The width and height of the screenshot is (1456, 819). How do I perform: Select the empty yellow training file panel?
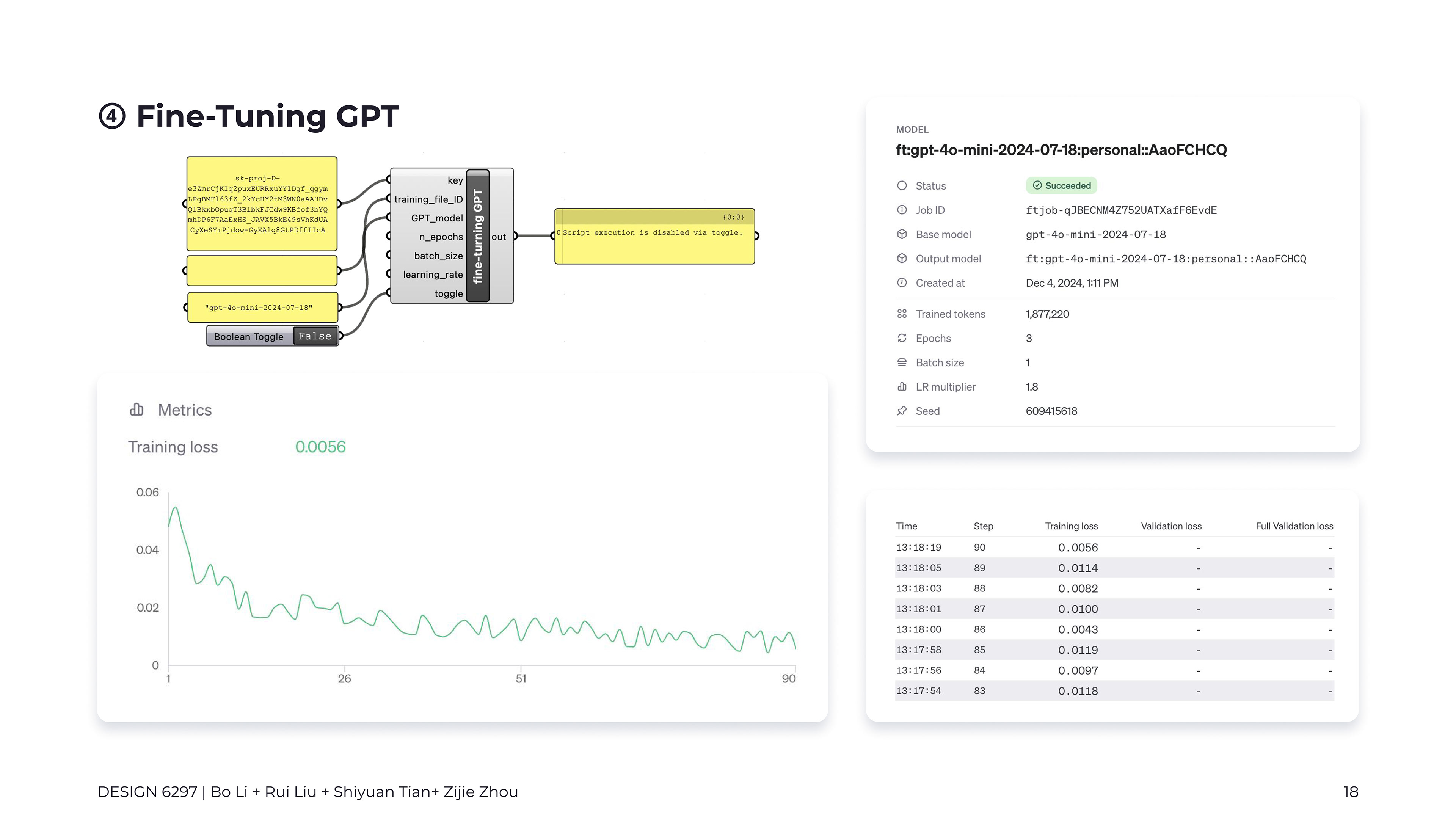point(262,271)
